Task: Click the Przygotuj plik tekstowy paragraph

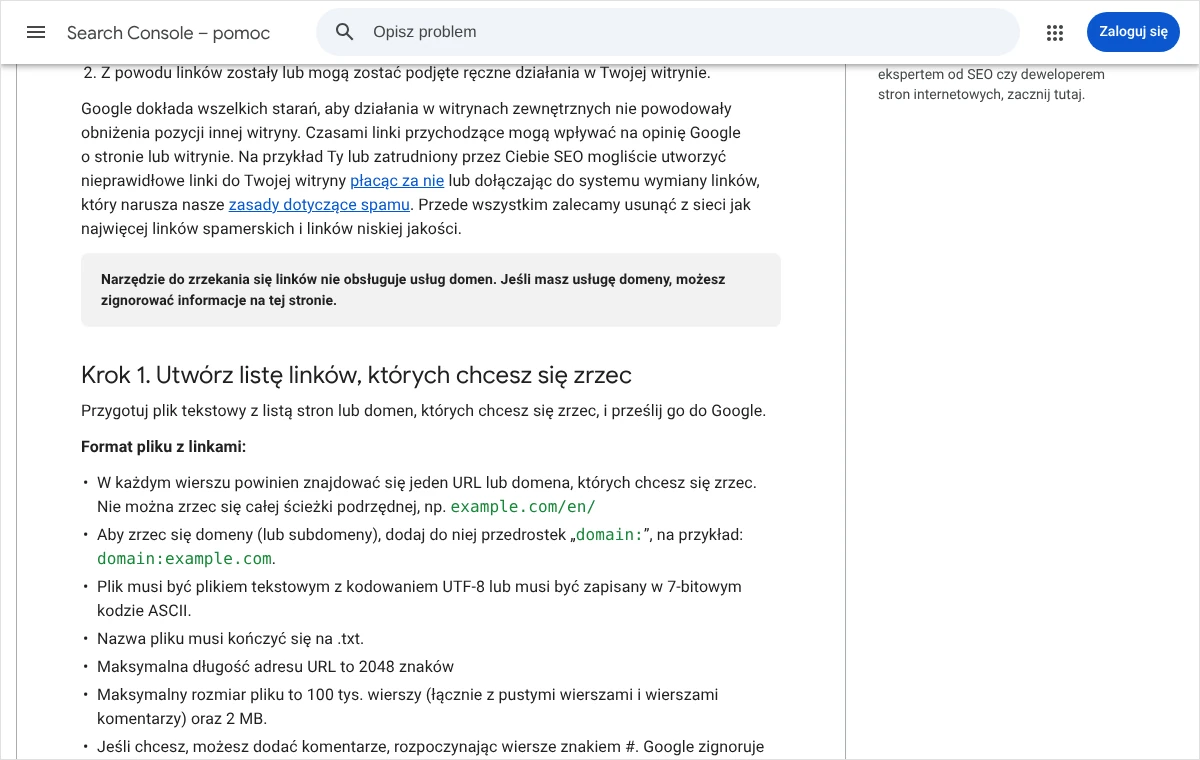Action: click(423, 411)
